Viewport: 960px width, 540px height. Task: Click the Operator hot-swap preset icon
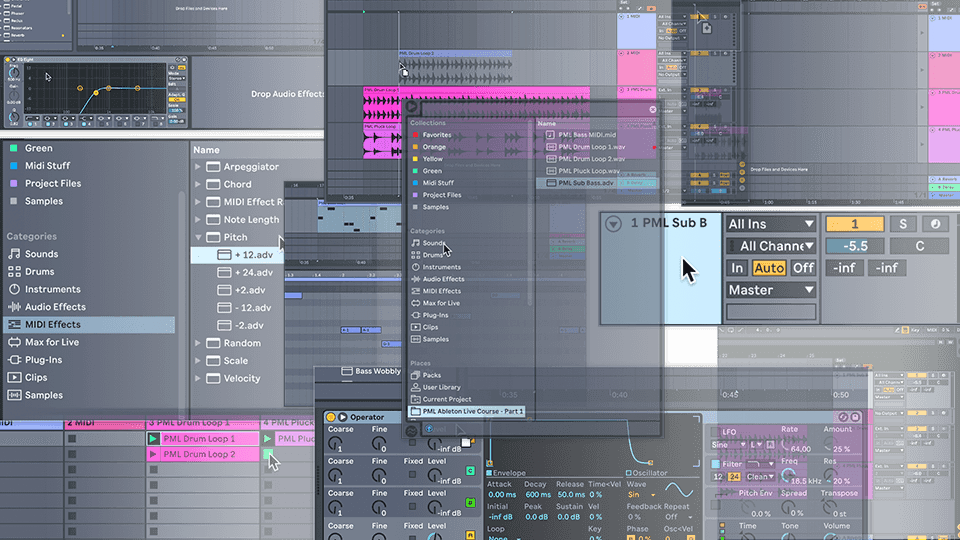[x=844, y=417]
